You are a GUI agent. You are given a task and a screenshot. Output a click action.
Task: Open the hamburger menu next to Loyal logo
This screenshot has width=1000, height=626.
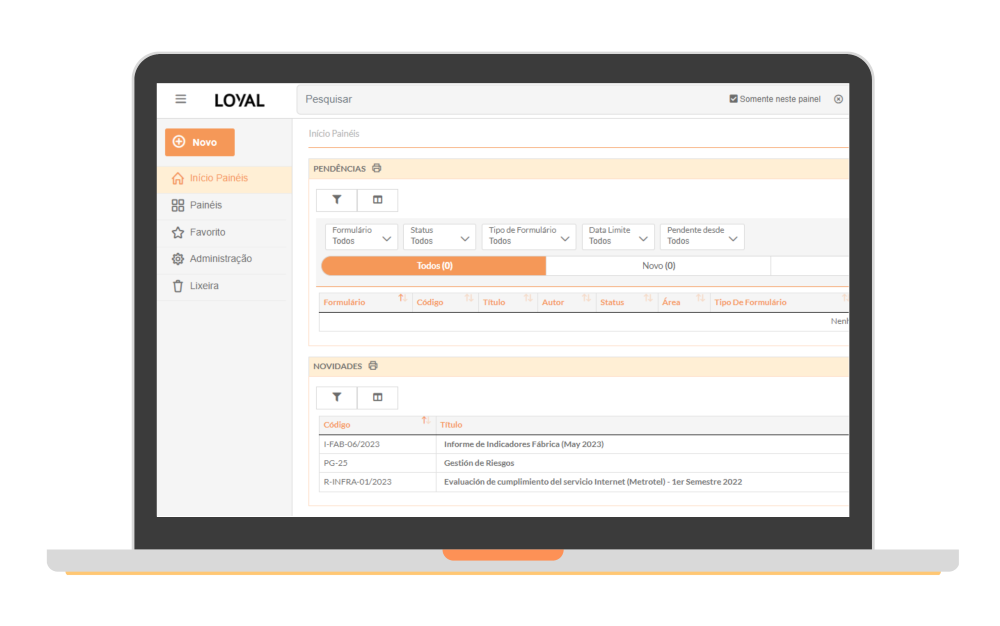[181, 99]
